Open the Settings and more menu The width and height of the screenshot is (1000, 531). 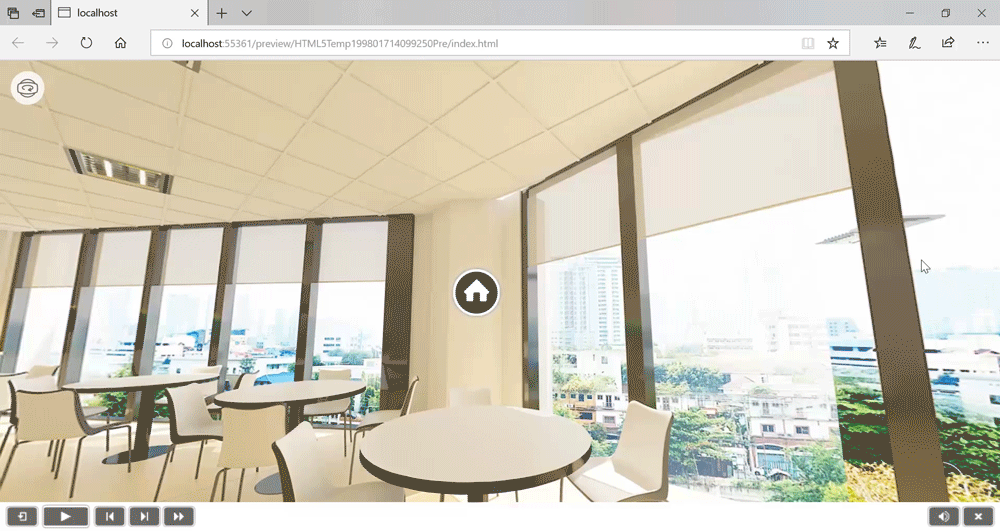pos(982,43)
